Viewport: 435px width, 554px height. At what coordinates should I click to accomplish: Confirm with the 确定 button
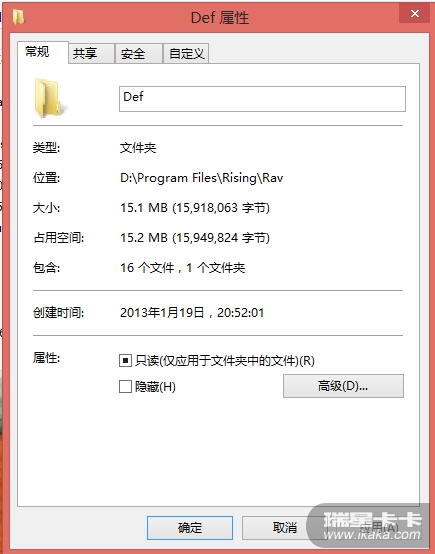click(190, 528)
